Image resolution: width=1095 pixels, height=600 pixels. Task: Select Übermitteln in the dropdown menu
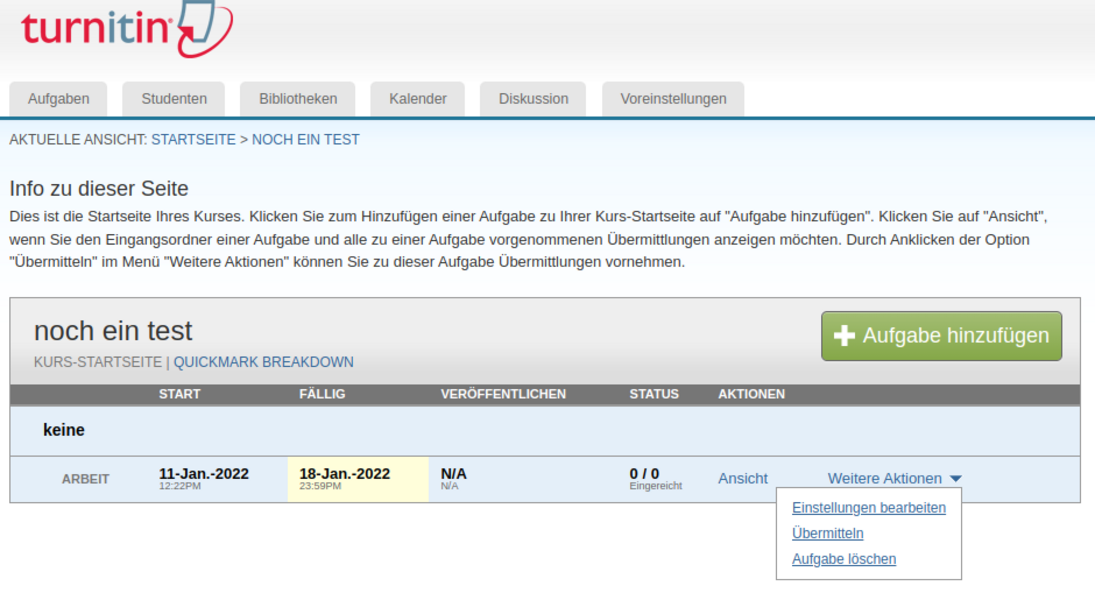coord(827,534)
